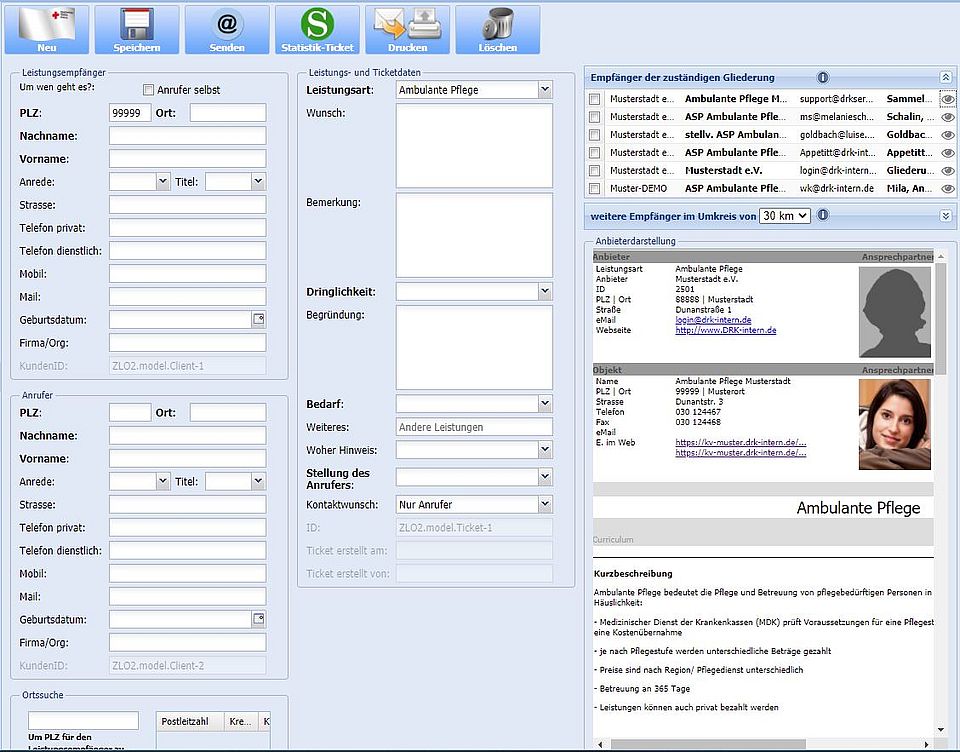Click the Neu flag toolbar button
The image size is (960, 752).
click(47, 29)
